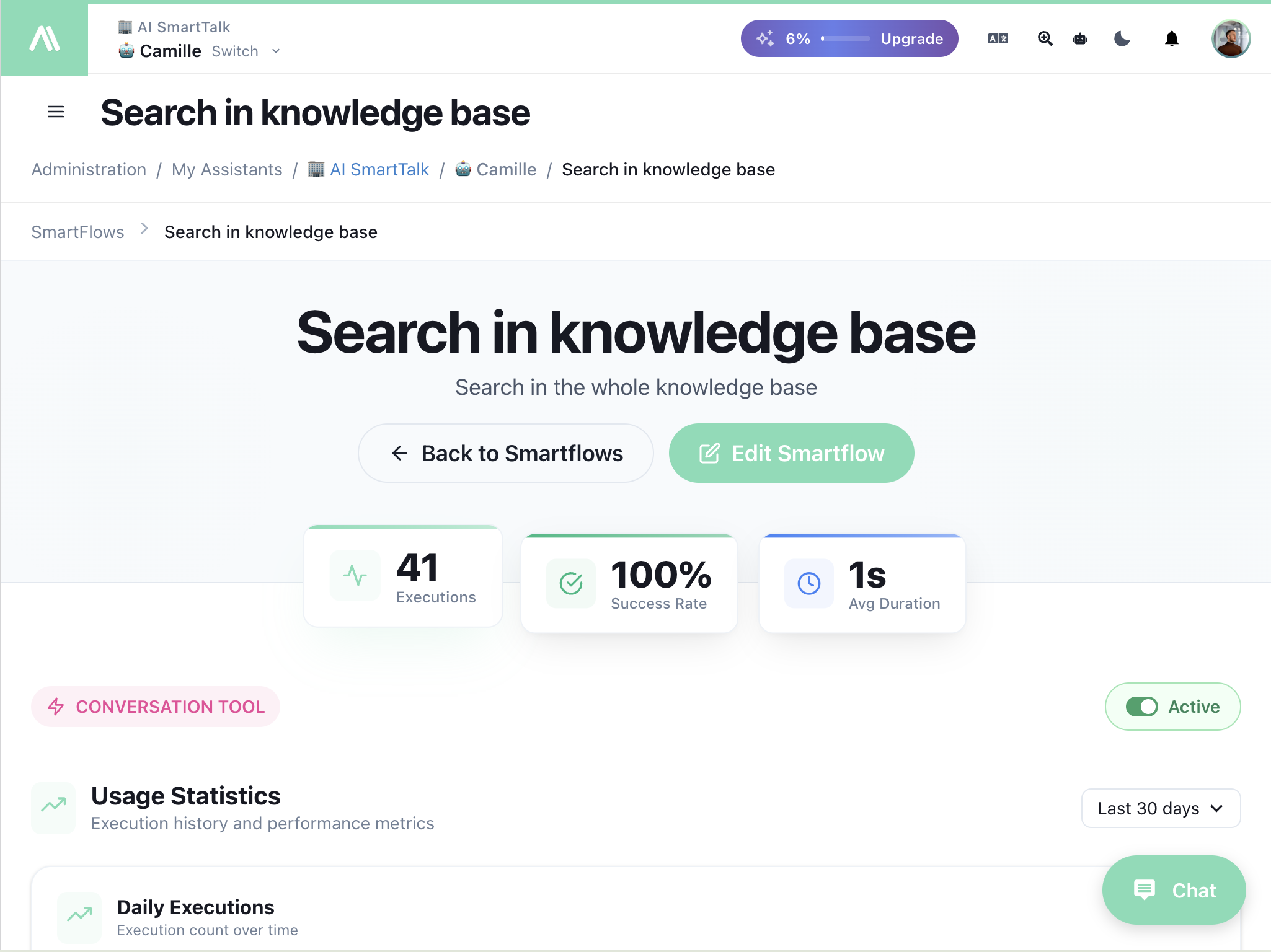Open the hamburger menu

pos(56,112)
